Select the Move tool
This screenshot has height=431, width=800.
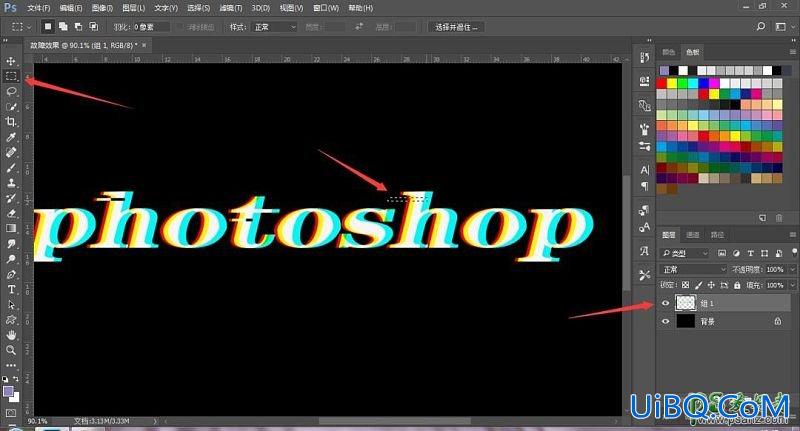coord(11,61)
